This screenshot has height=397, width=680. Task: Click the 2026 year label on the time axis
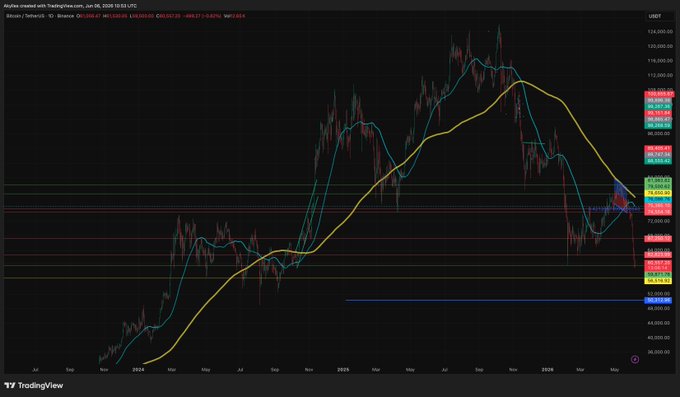548,370
